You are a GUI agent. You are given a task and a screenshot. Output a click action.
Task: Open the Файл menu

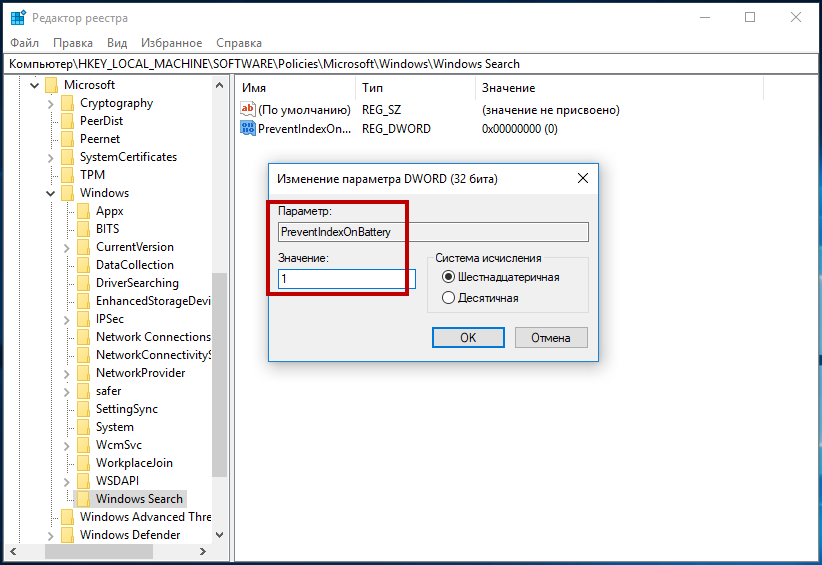tap(25, 43)
